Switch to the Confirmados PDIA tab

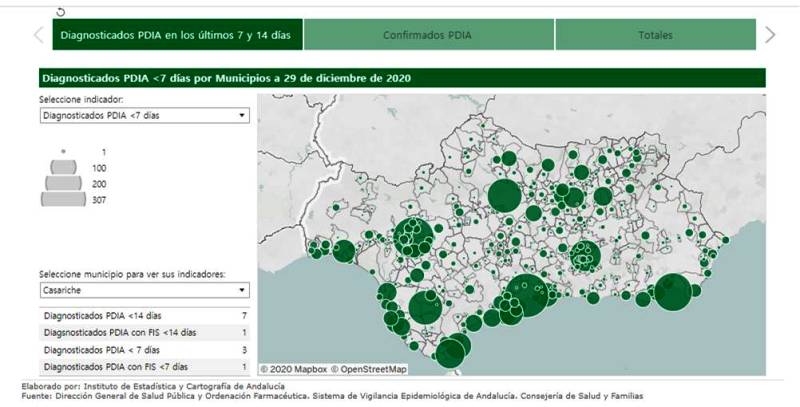pos(428,35)
